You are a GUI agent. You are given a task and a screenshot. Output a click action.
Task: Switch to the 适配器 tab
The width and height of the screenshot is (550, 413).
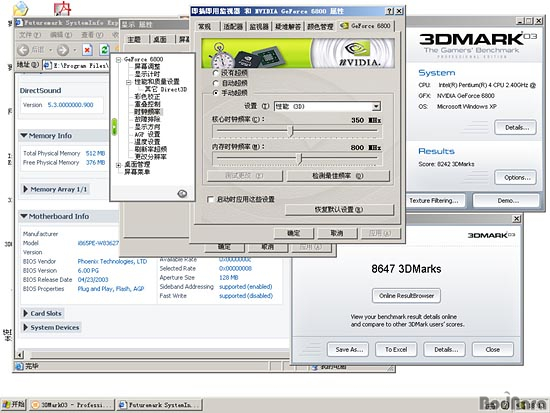pos(233,27)
